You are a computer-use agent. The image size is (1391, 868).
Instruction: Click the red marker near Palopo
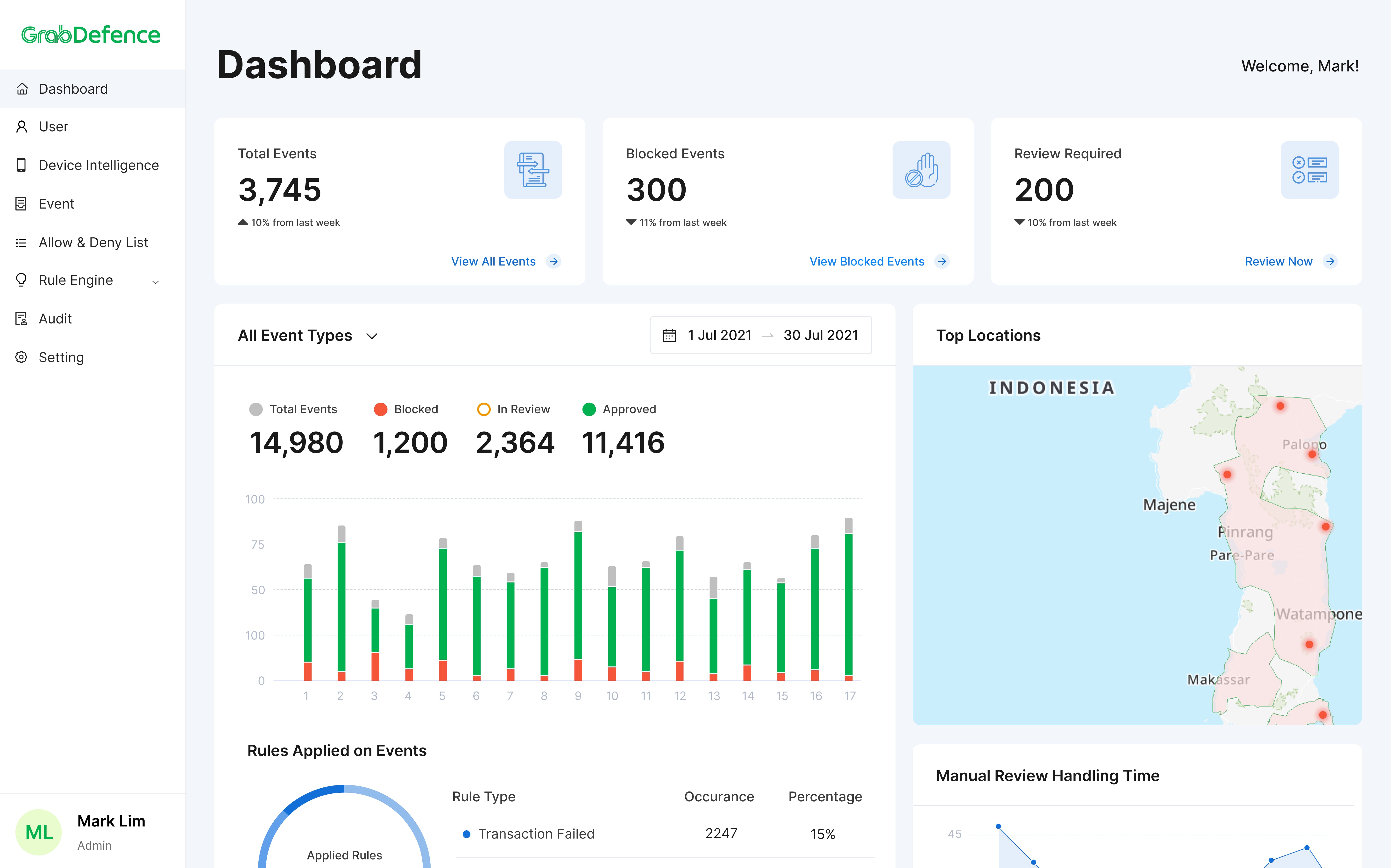coord(1312,454)
